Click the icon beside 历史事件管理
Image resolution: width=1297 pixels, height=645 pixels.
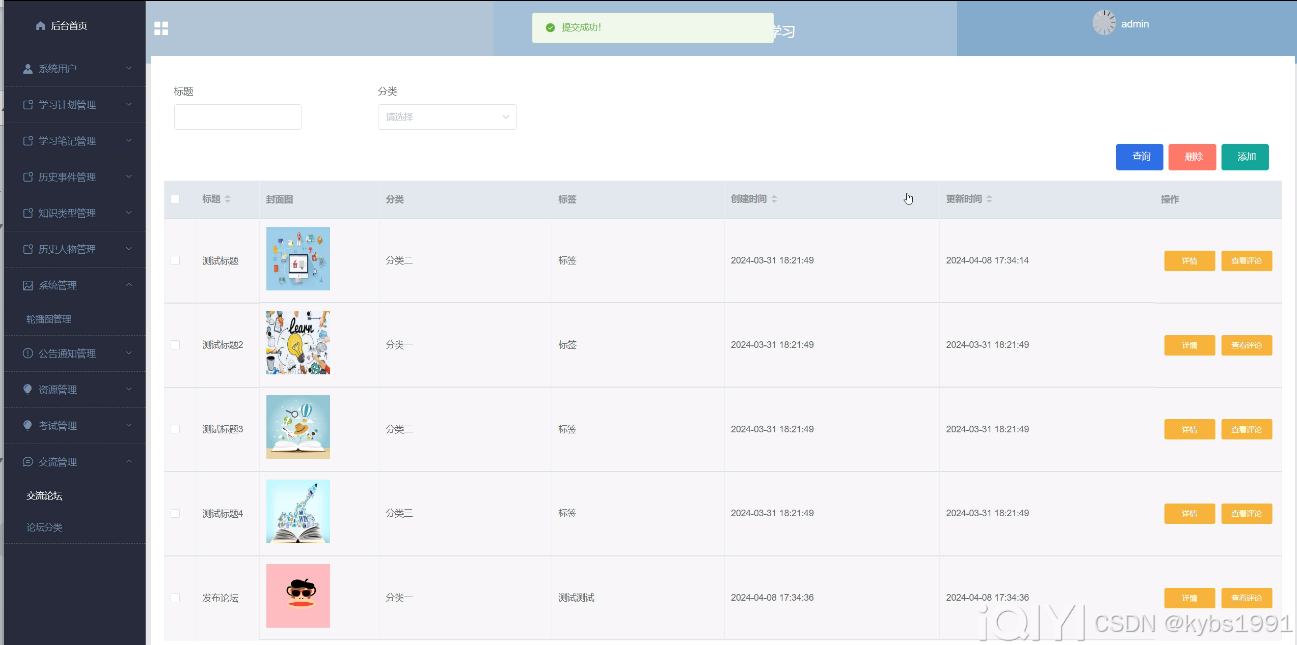[x=28, y=177]
